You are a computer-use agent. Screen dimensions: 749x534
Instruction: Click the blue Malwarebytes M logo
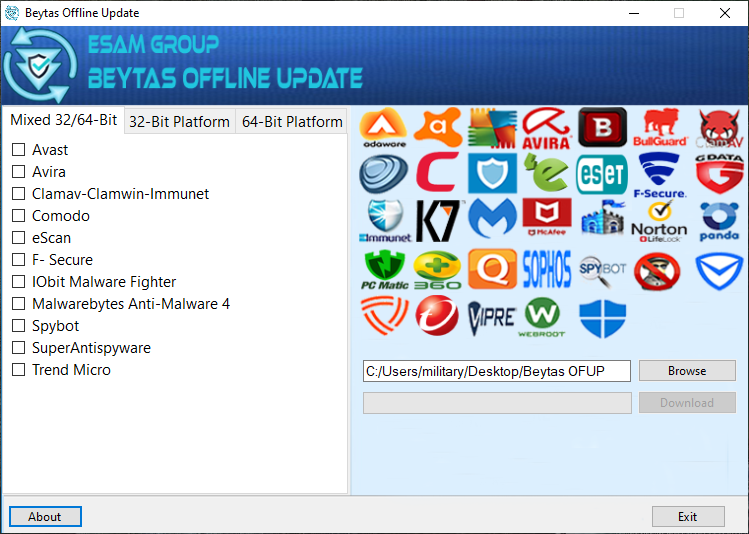click(x=492, y=219)
